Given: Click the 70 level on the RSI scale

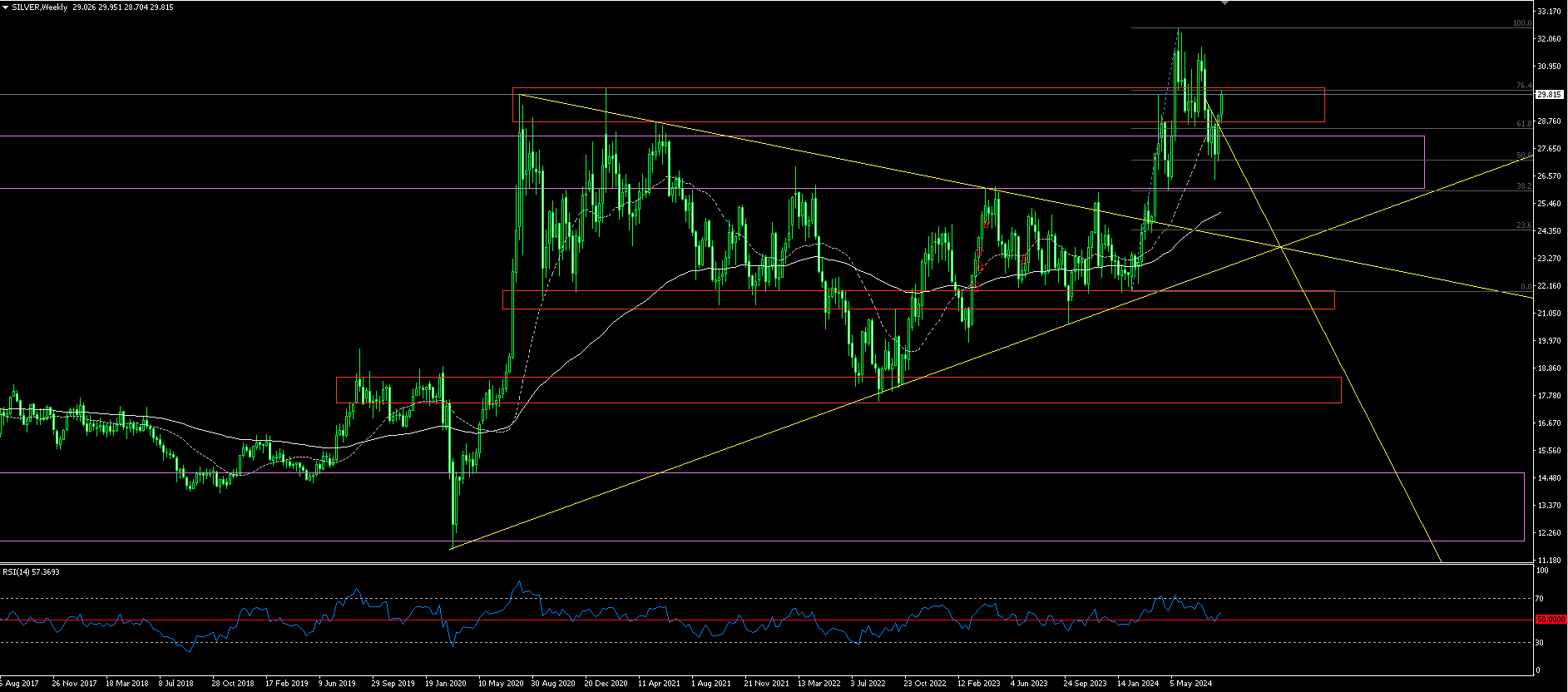Looking at the screenshot, I should tap(1540, 599).
